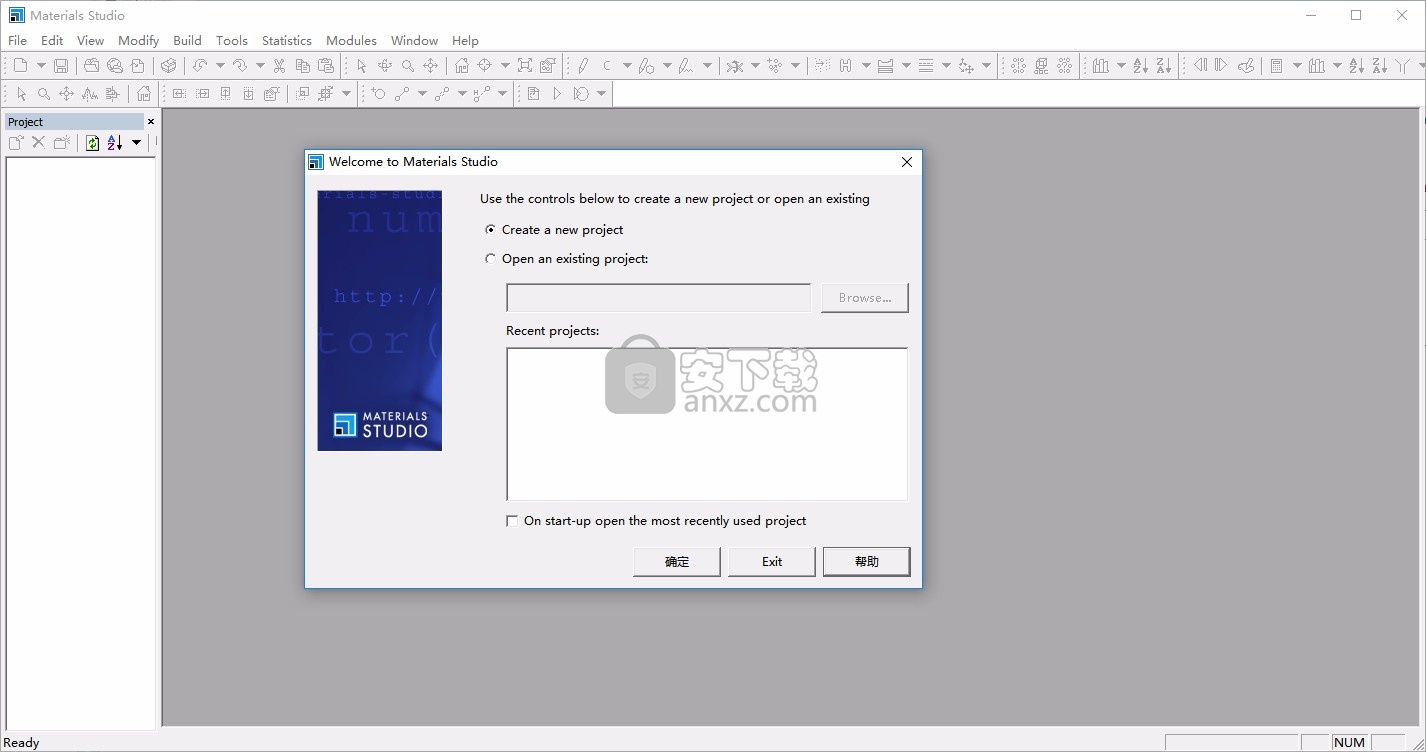Click the Browse... button
The height and width of the screenshot is (752, 1426).
pos(865,298)
